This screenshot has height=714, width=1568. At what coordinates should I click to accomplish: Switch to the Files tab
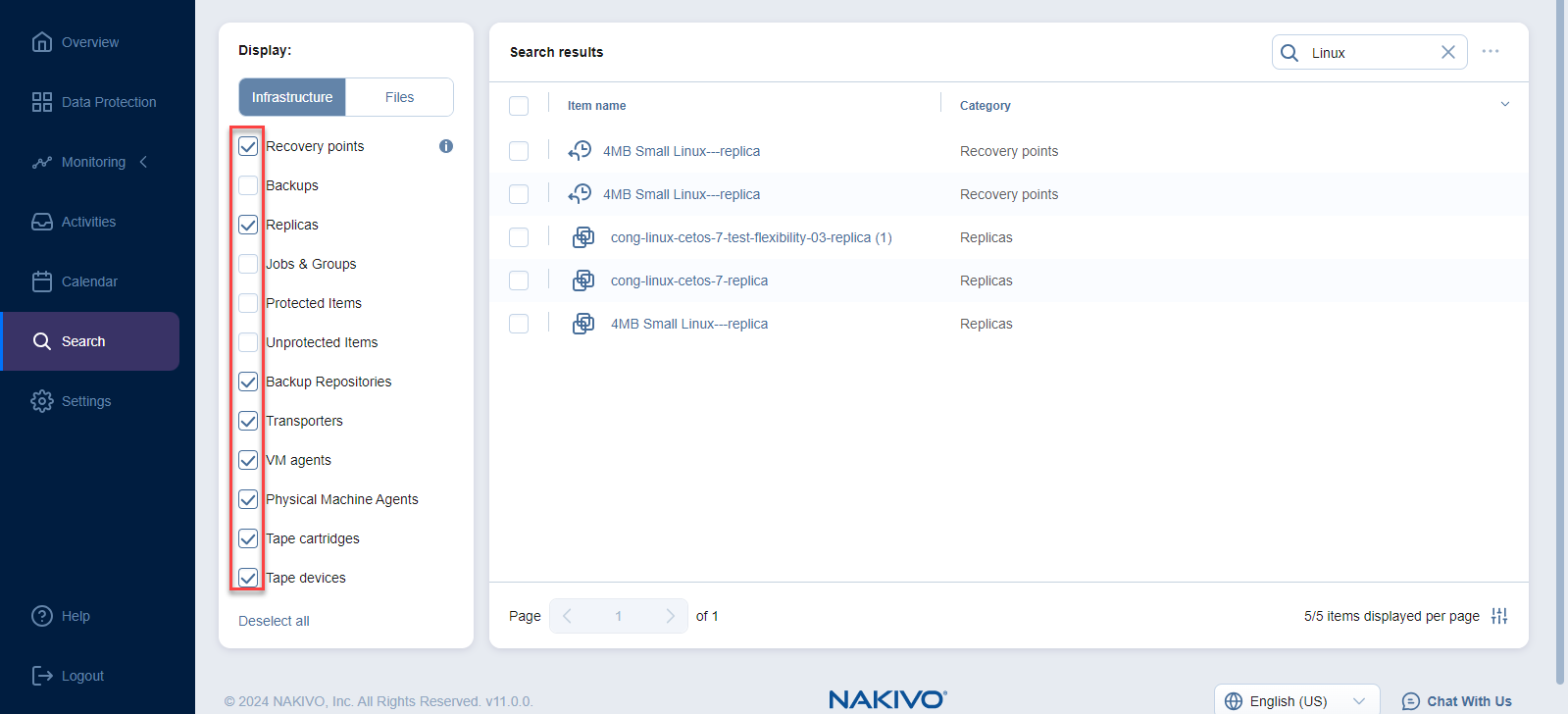coord(399,97)
